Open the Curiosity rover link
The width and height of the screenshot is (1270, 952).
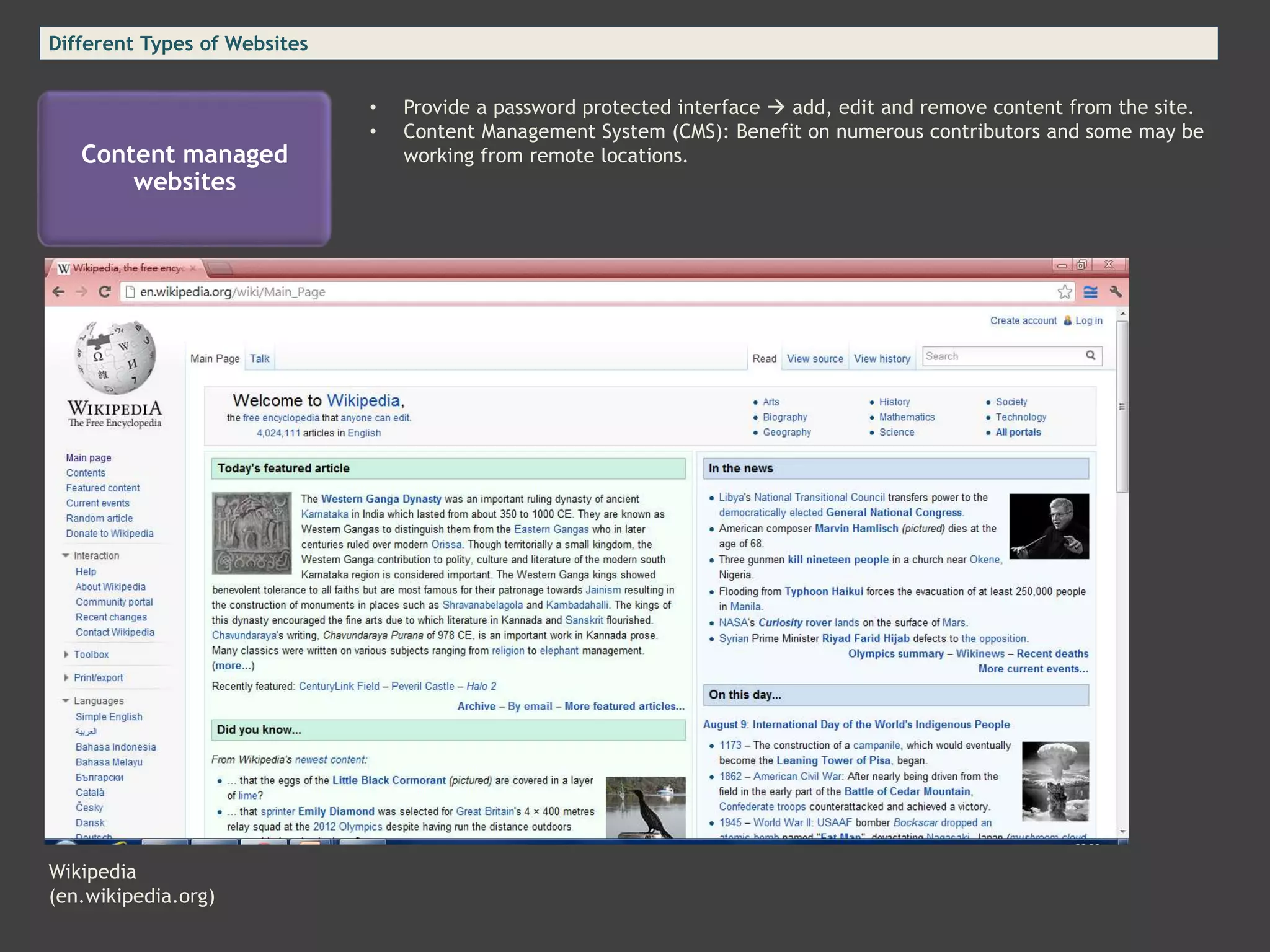pos(795,622)
